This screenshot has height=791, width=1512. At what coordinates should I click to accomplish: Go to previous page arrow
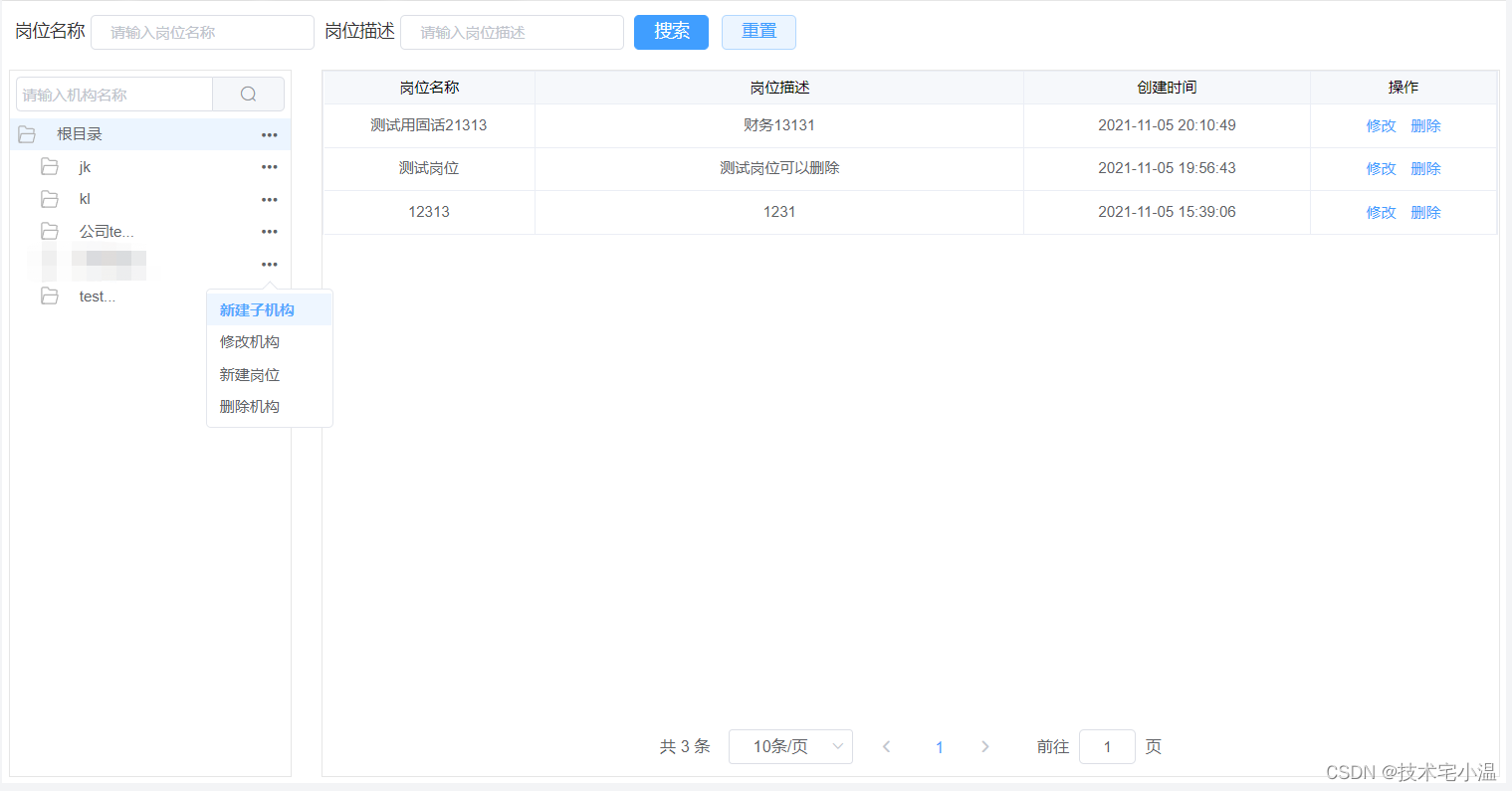(x=886, y=746)
